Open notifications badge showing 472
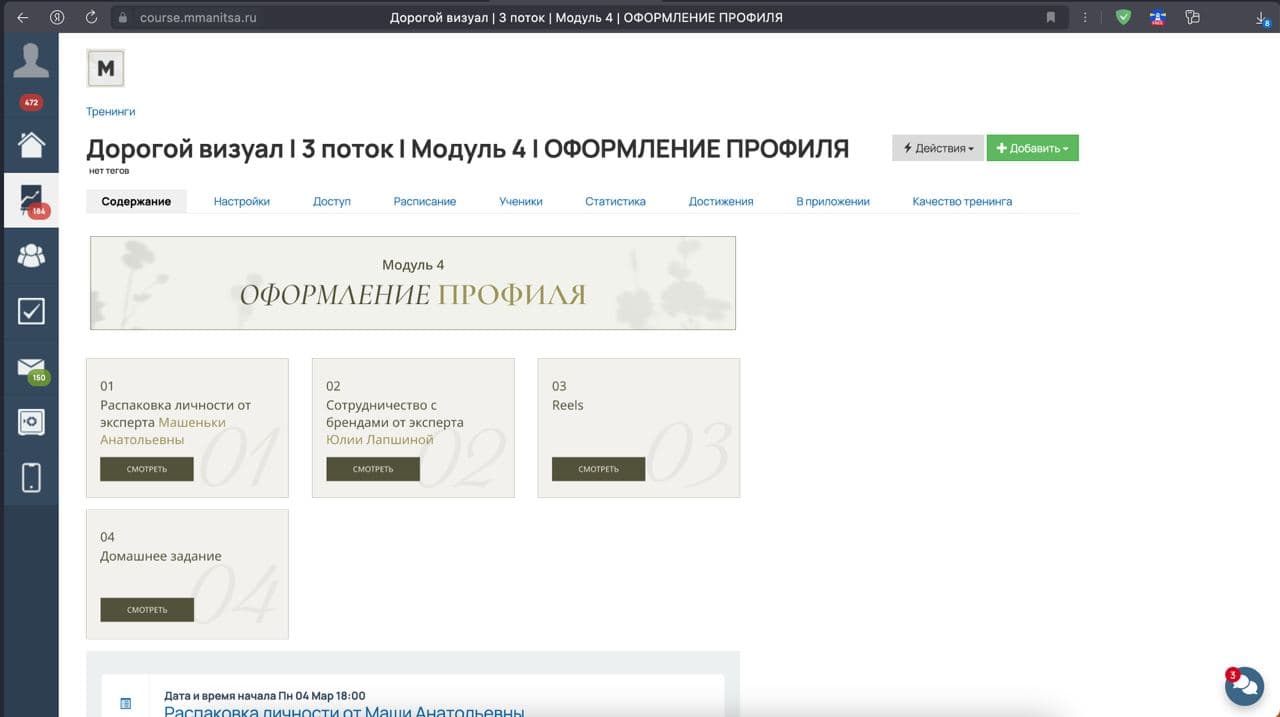 tap(31, 102)
